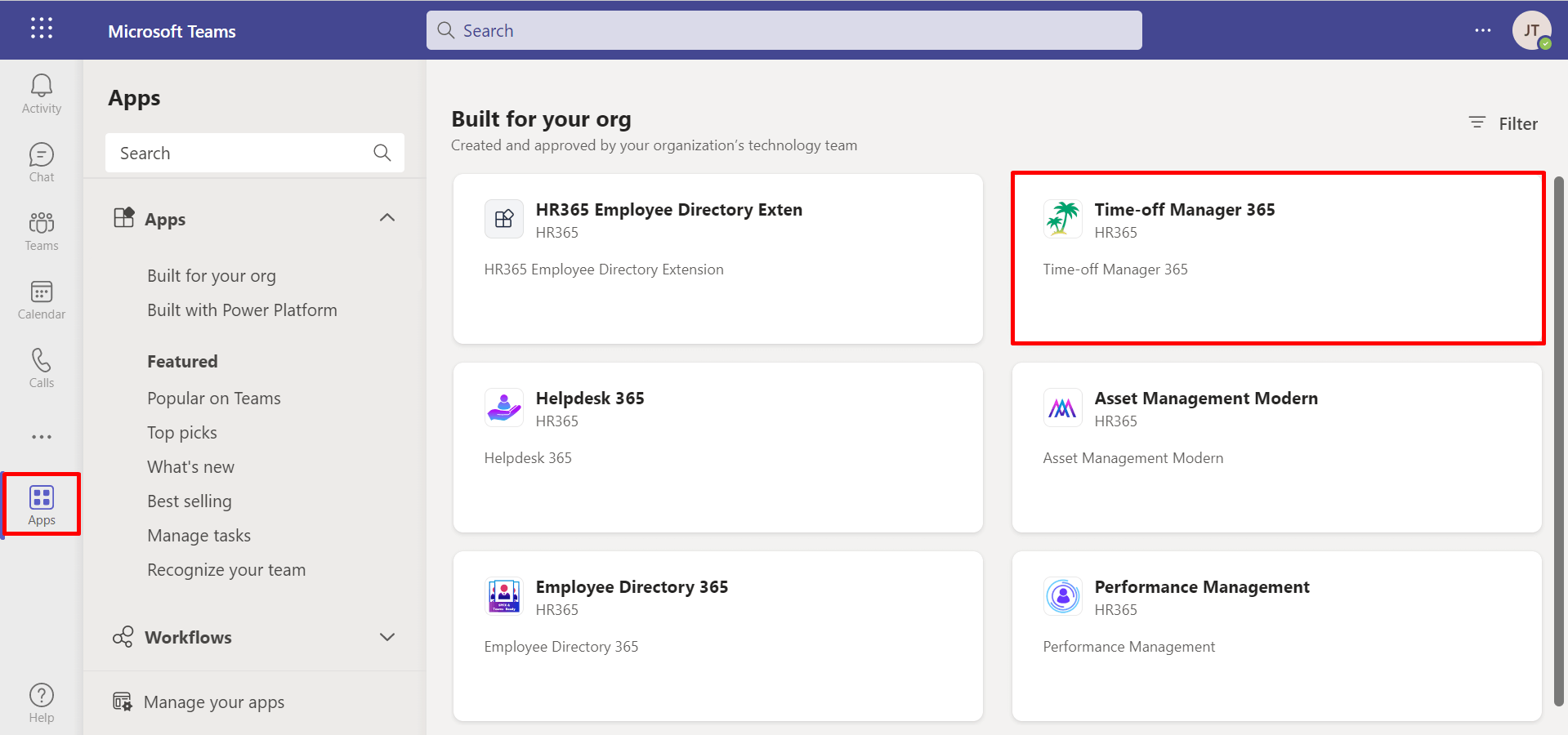The image size is (1568, 735).
Task: Select Popular on Teams category
Action: pyautogui.click(x=214, y=399)
